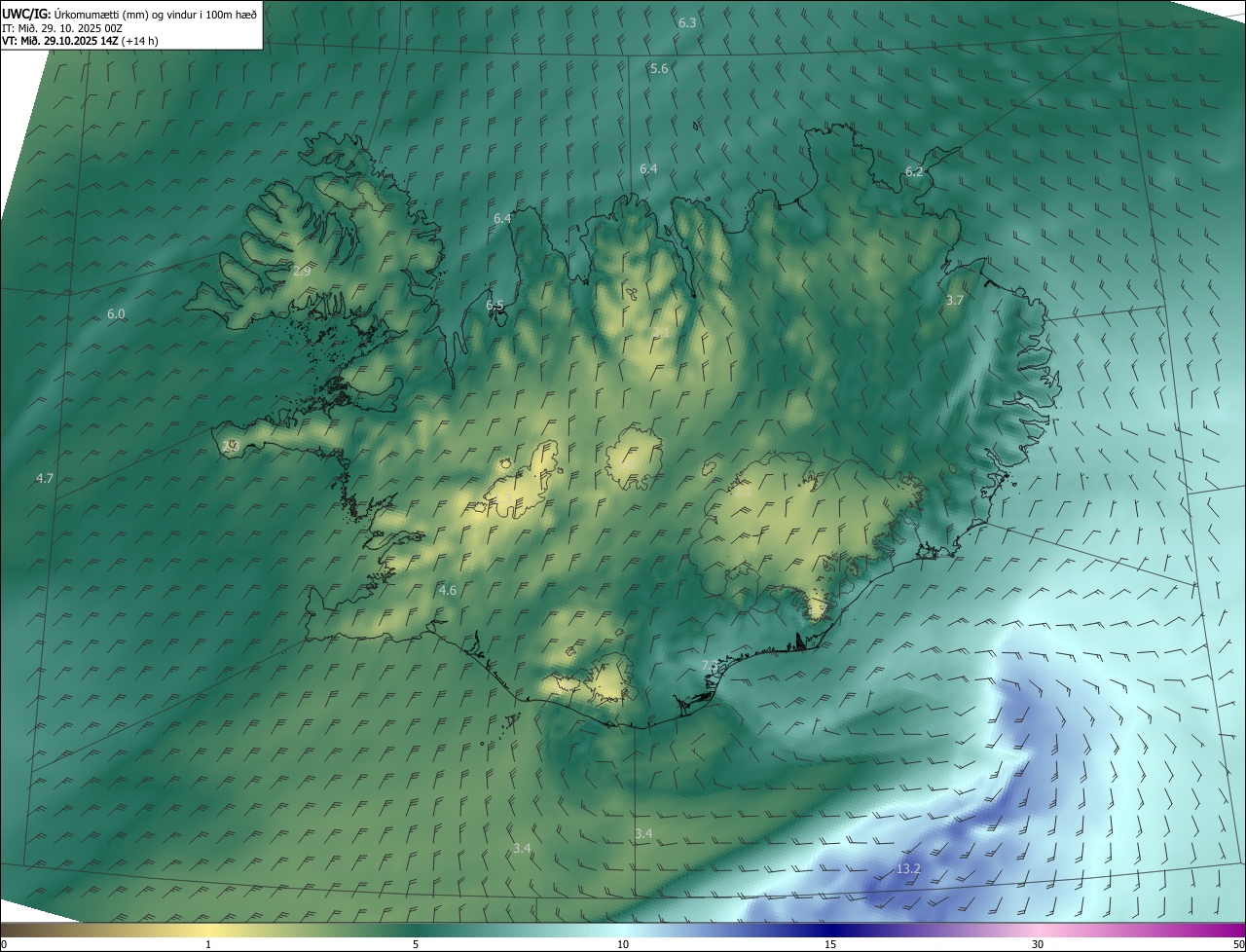Click the 3.7 value label
Screen dimensions: 1246x952
coord(955,301)
